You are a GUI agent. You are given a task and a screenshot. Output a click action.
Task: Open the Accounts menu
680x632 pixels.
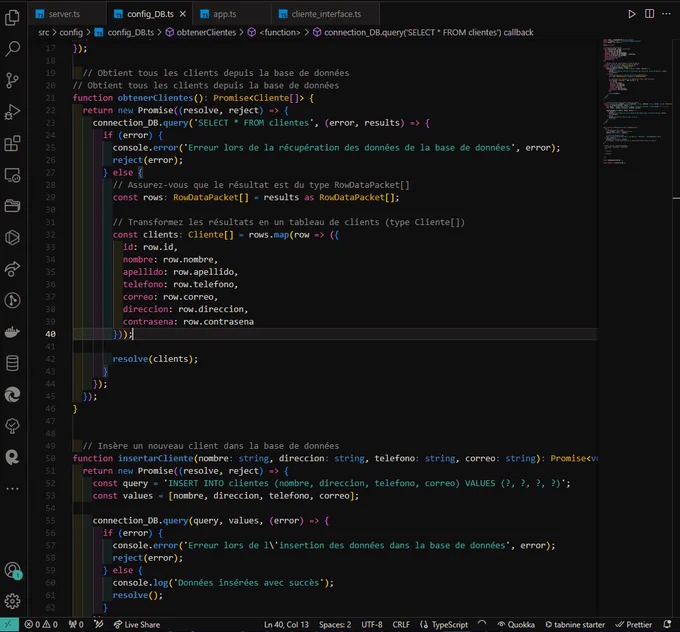[x=12, y=570]
